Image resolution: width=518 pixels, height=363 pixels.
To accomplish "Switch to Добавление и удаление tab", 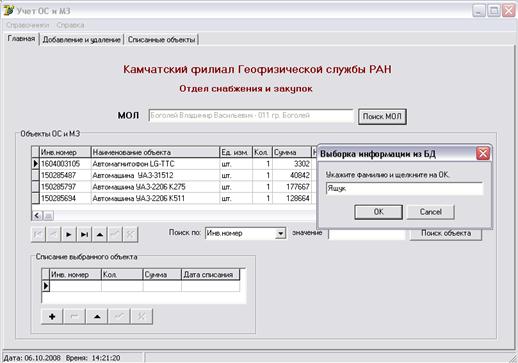I will tap(82, 40).
